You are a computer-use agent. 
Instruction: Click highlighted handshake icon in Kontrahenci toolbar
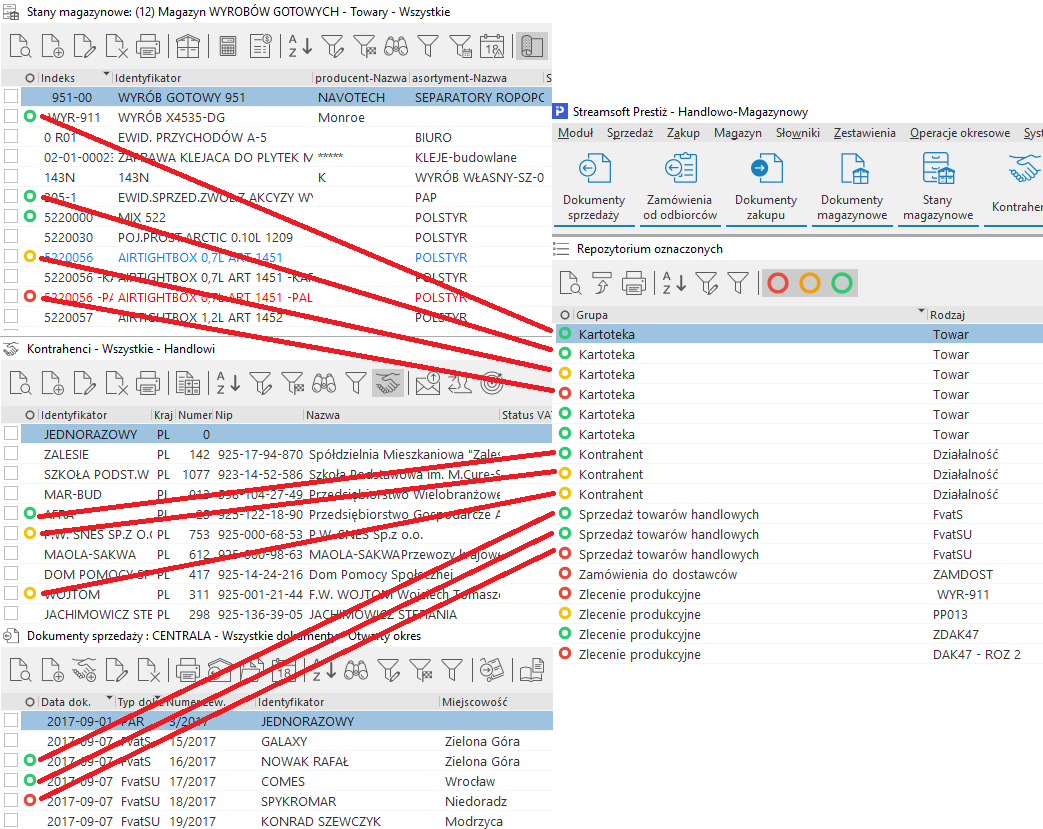tap(388, 383)
